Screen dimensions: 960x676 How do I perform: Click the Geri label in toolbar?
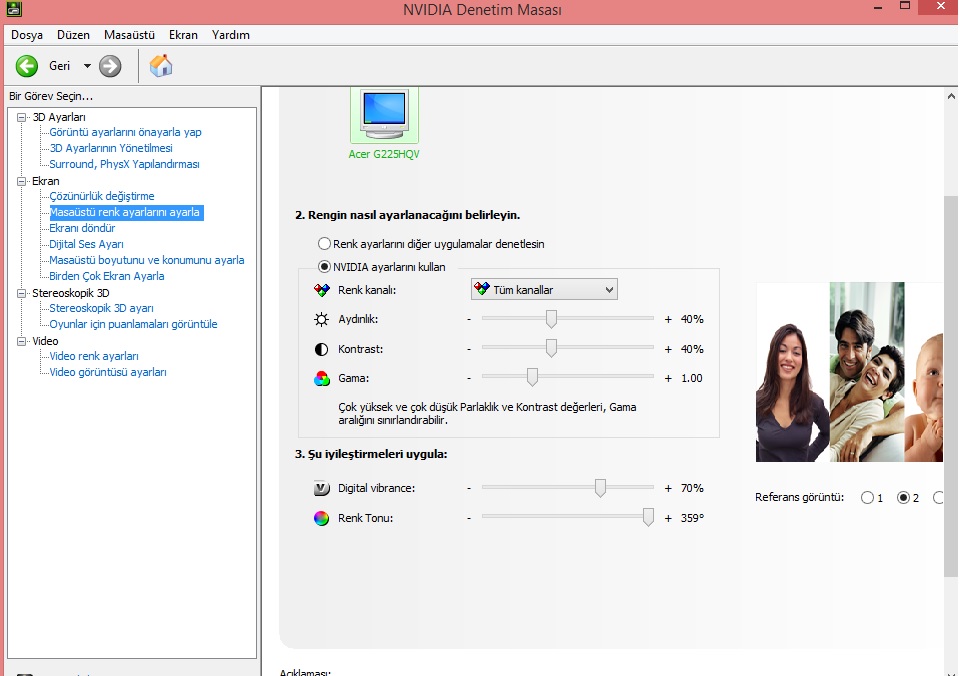coord(59,66)
